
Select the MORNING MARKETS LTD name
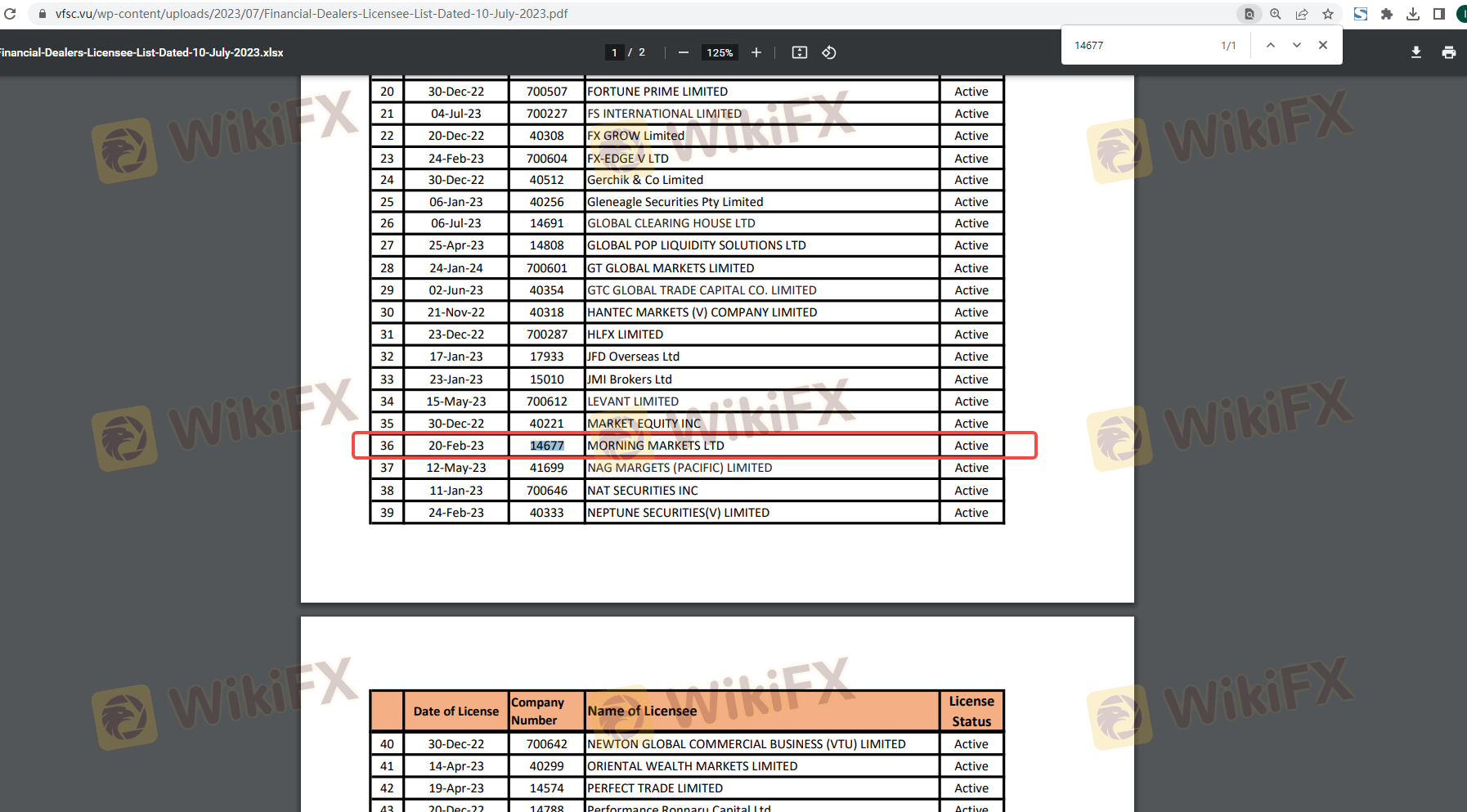click(656, 446)
